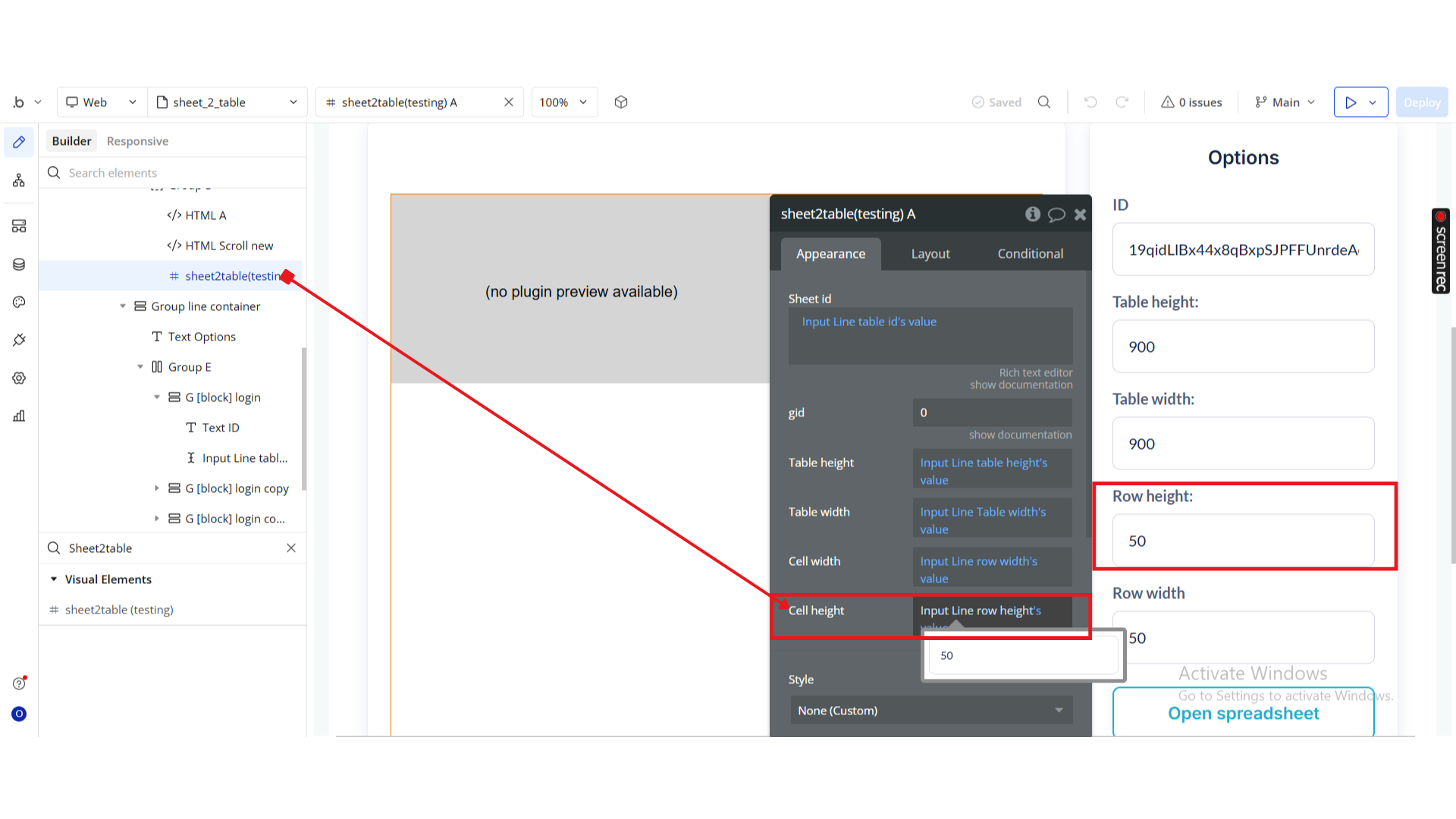
Task: Open the sheet_2_table page dropdown
Action: pos(227,102)
